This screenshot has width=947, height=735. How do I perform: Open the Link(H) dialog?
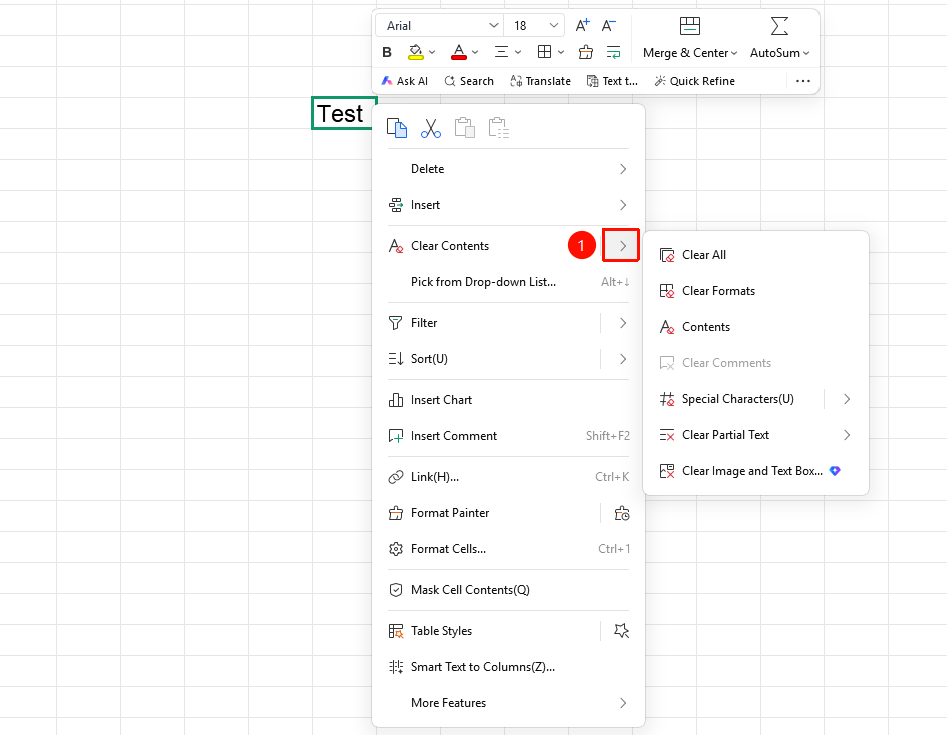point(509,477)
